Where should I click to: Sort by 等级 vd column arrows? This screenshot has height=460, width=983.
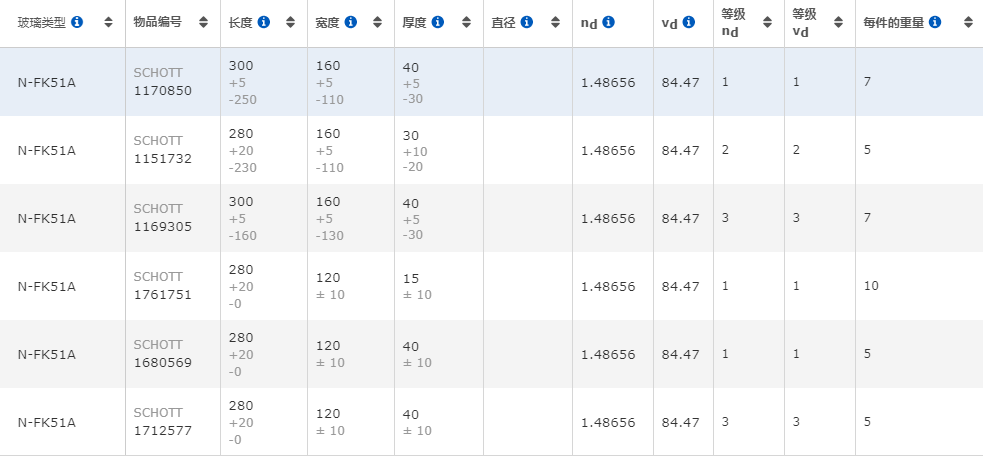[838, 23]
